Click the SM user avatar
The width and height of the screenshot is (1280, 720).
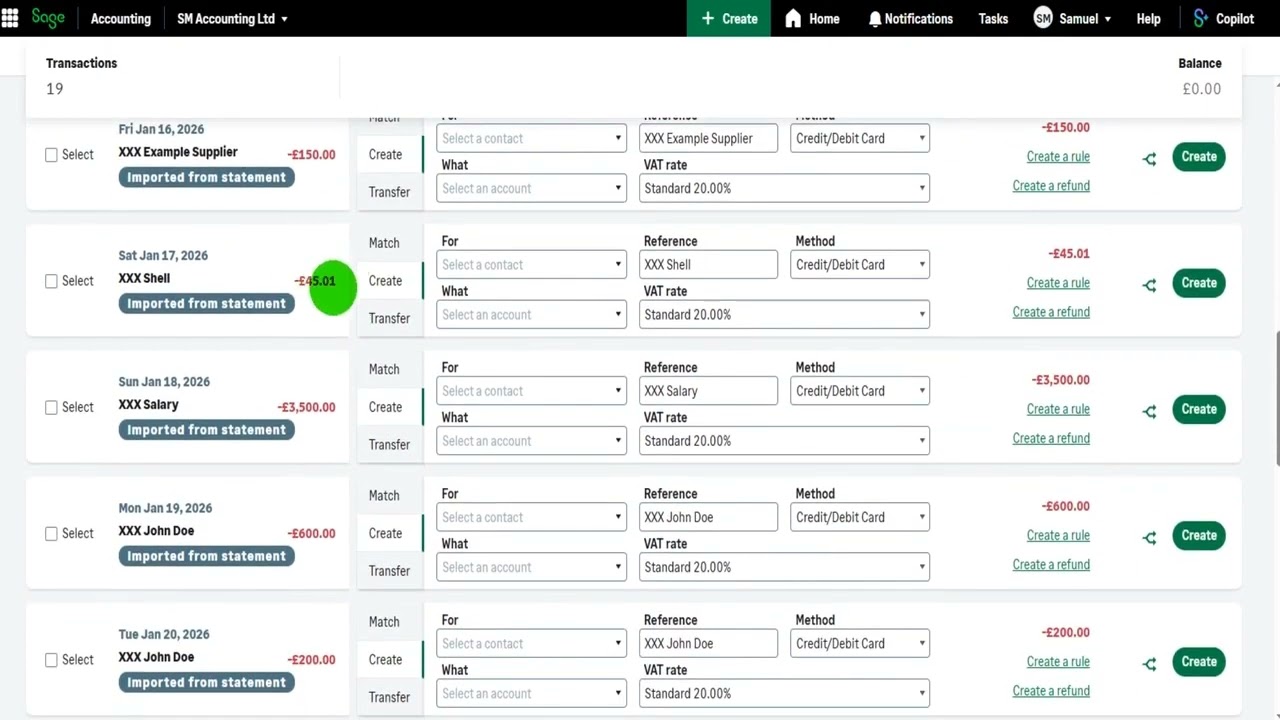click(1043, 18)
